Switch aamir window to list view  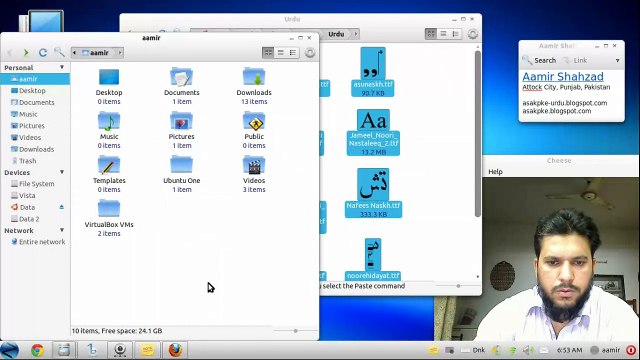point(280,53)
